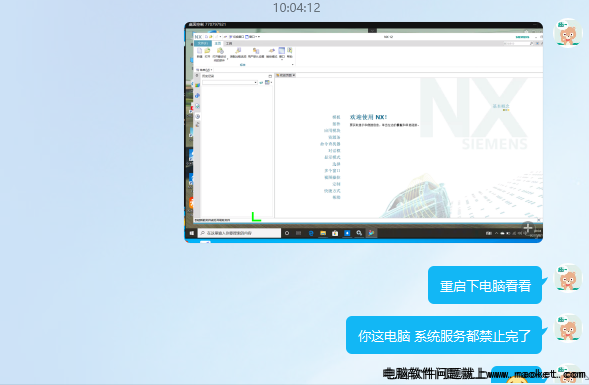
Task: Select the '你这电脑 系统服务都禁止完了' message bubble
Action: 444,335
